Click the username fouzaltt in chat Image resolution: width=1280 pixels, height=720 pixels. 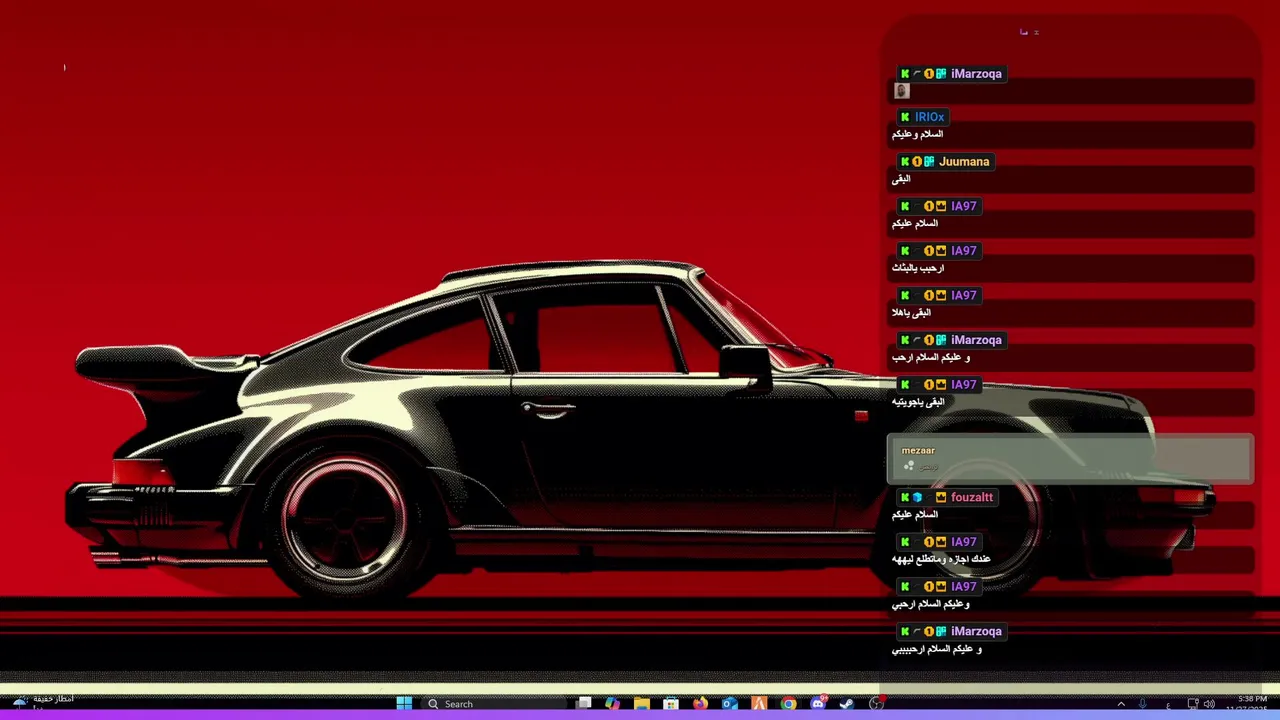pos(972,497)
